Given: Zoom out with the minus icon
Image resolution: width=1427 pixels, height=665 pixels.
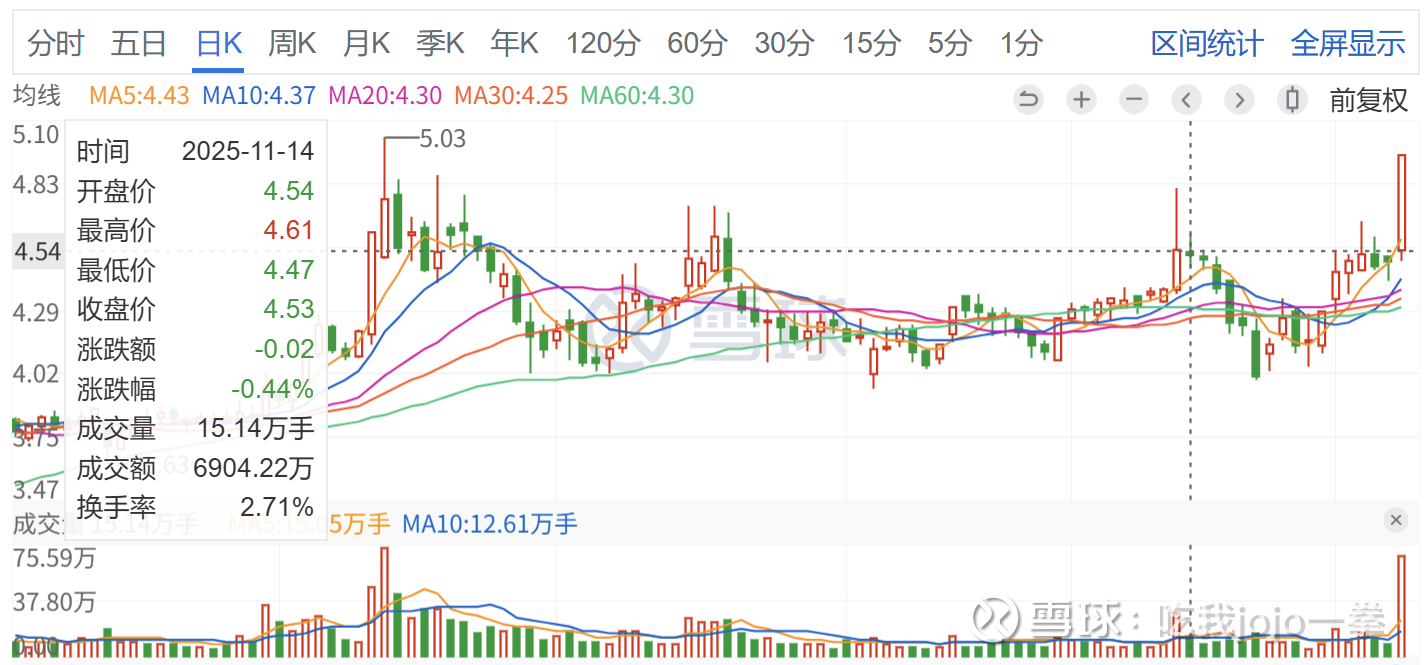Looking at the screenshot, I should tap(1133, 99).
